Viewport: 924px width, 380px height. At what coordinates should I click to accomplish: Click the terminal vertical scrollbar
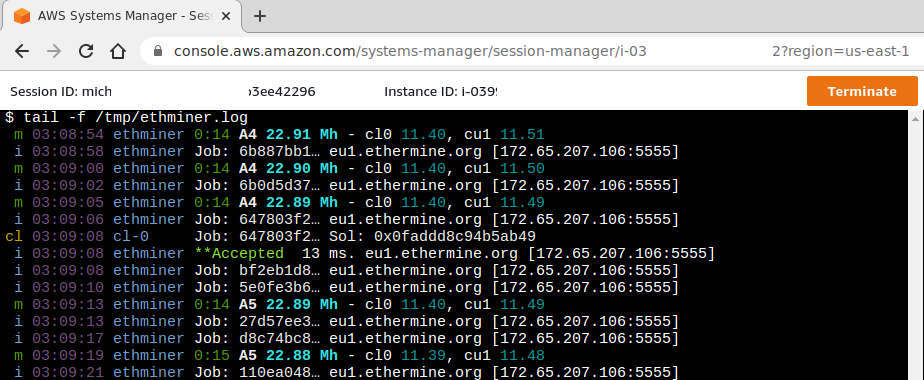tap(914, 244)
